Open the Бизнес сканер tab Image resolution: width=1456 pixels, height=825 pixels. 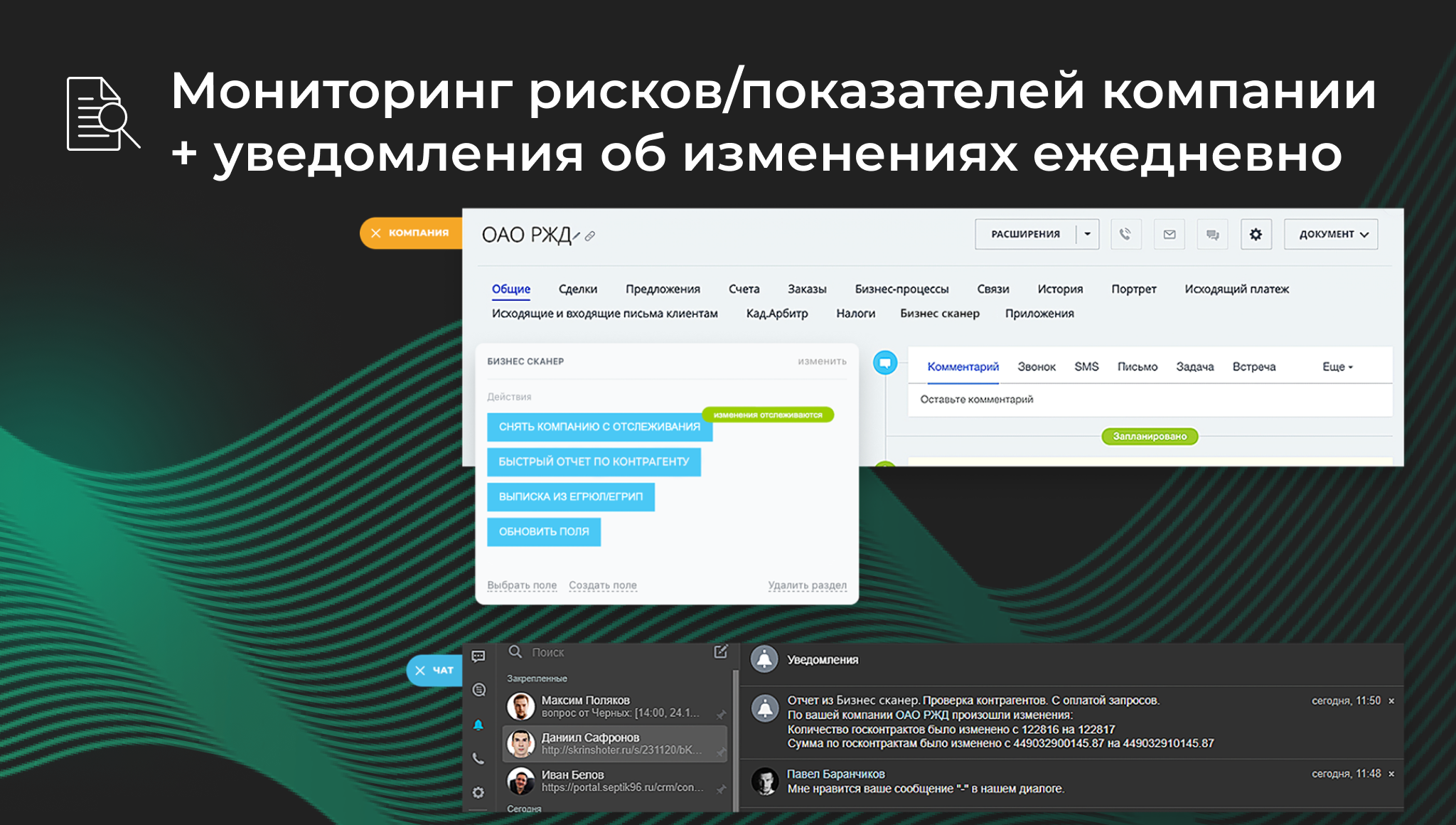point(939,314)
